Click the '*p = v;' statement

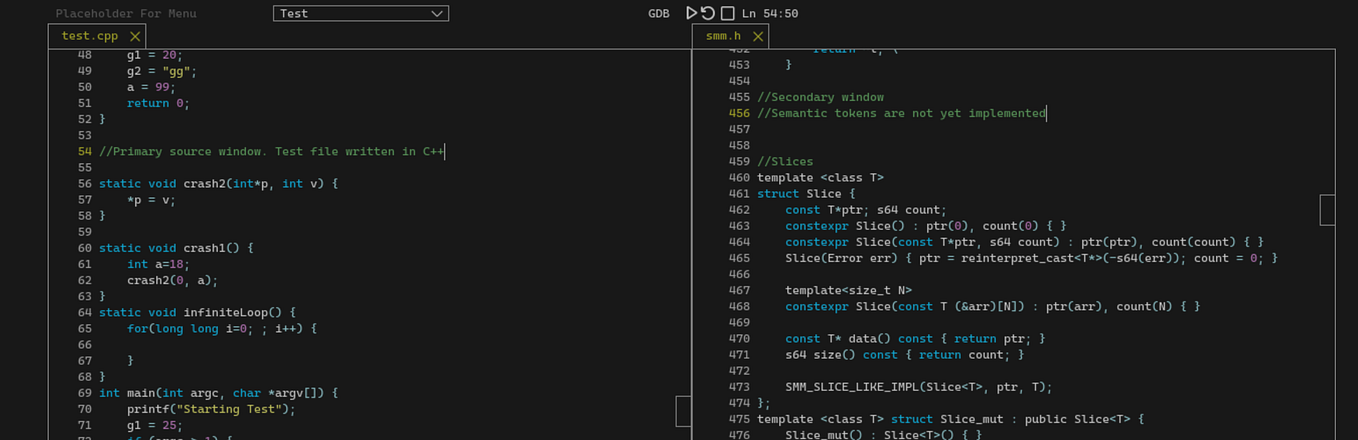pos(151,200)
